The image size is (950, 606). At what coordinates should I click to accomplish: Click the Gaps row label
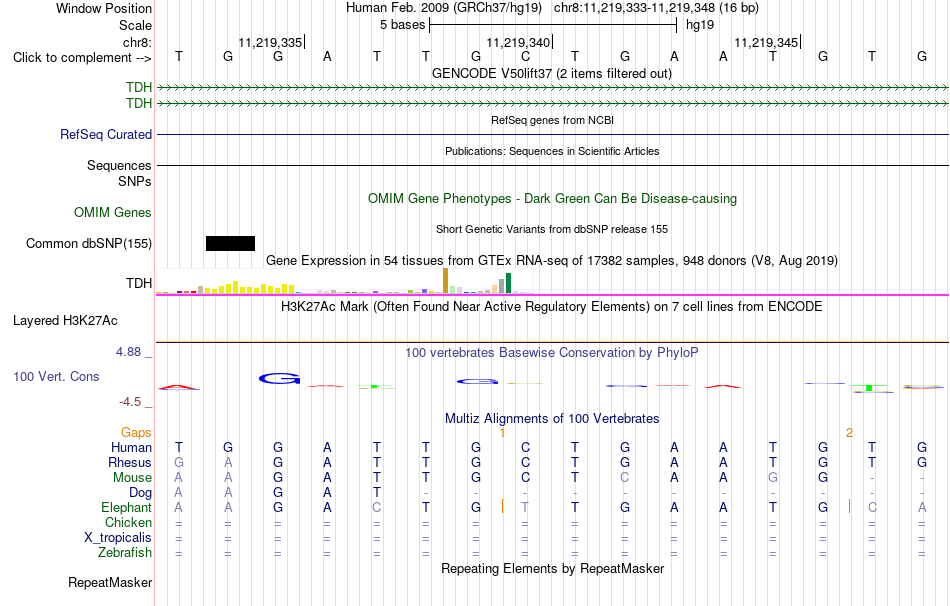point(136,433)
